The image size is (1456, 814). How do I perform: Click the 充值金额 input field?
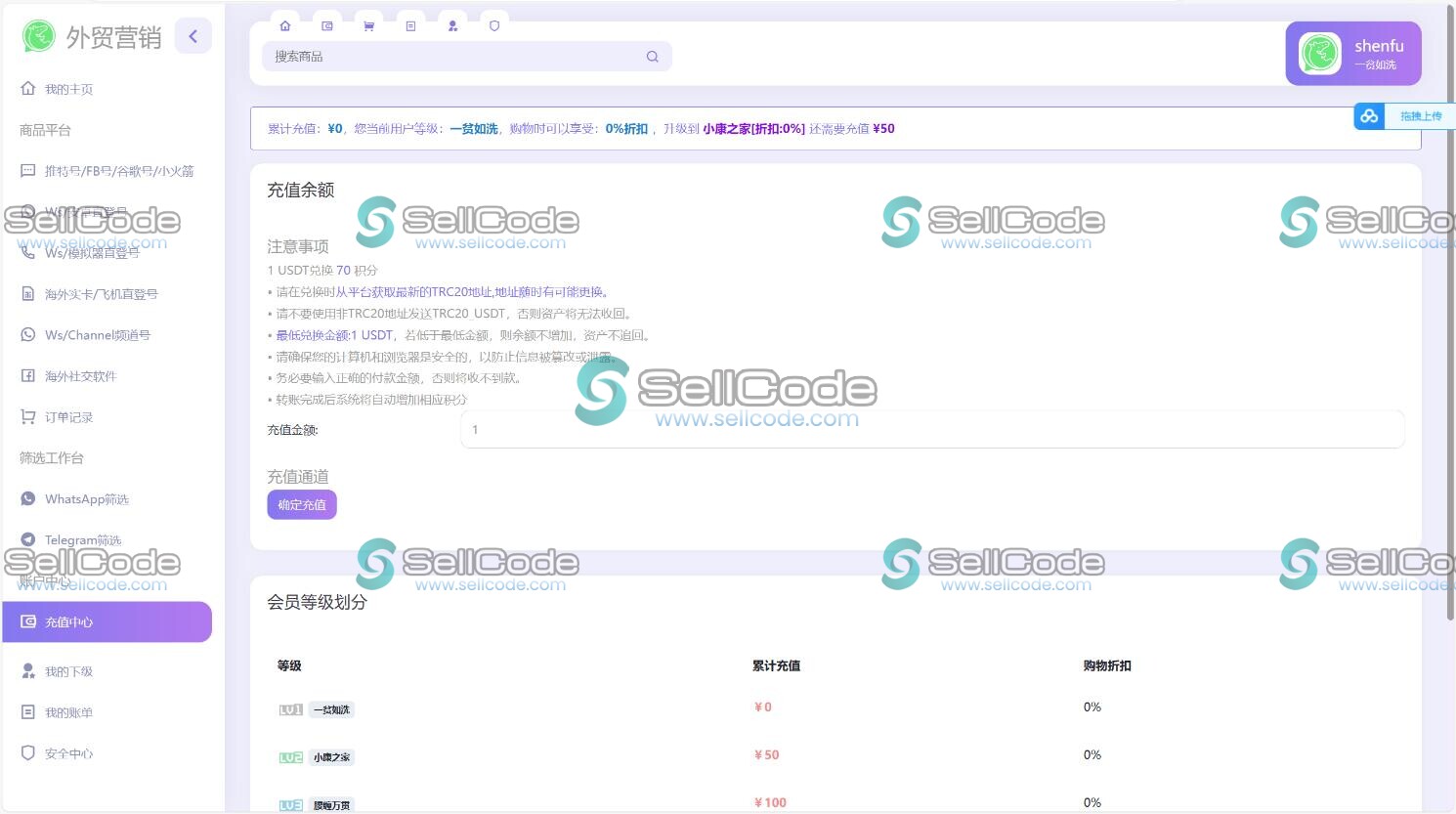(931, 430)
